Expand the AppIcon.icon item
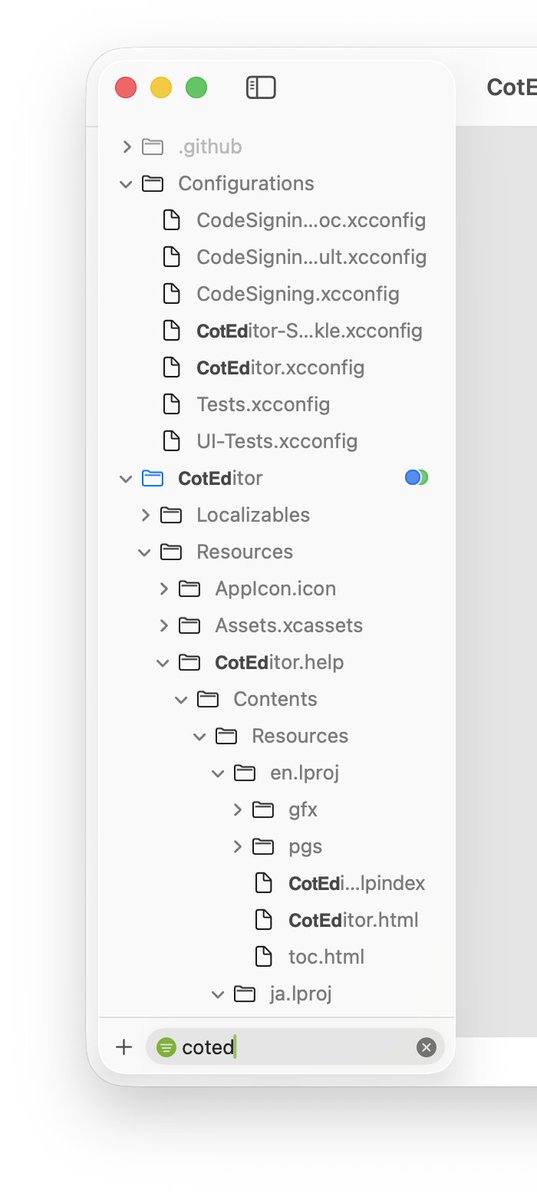Image resolution: width=537 pixels, height=1200 pixels. (x=163, y=589)
